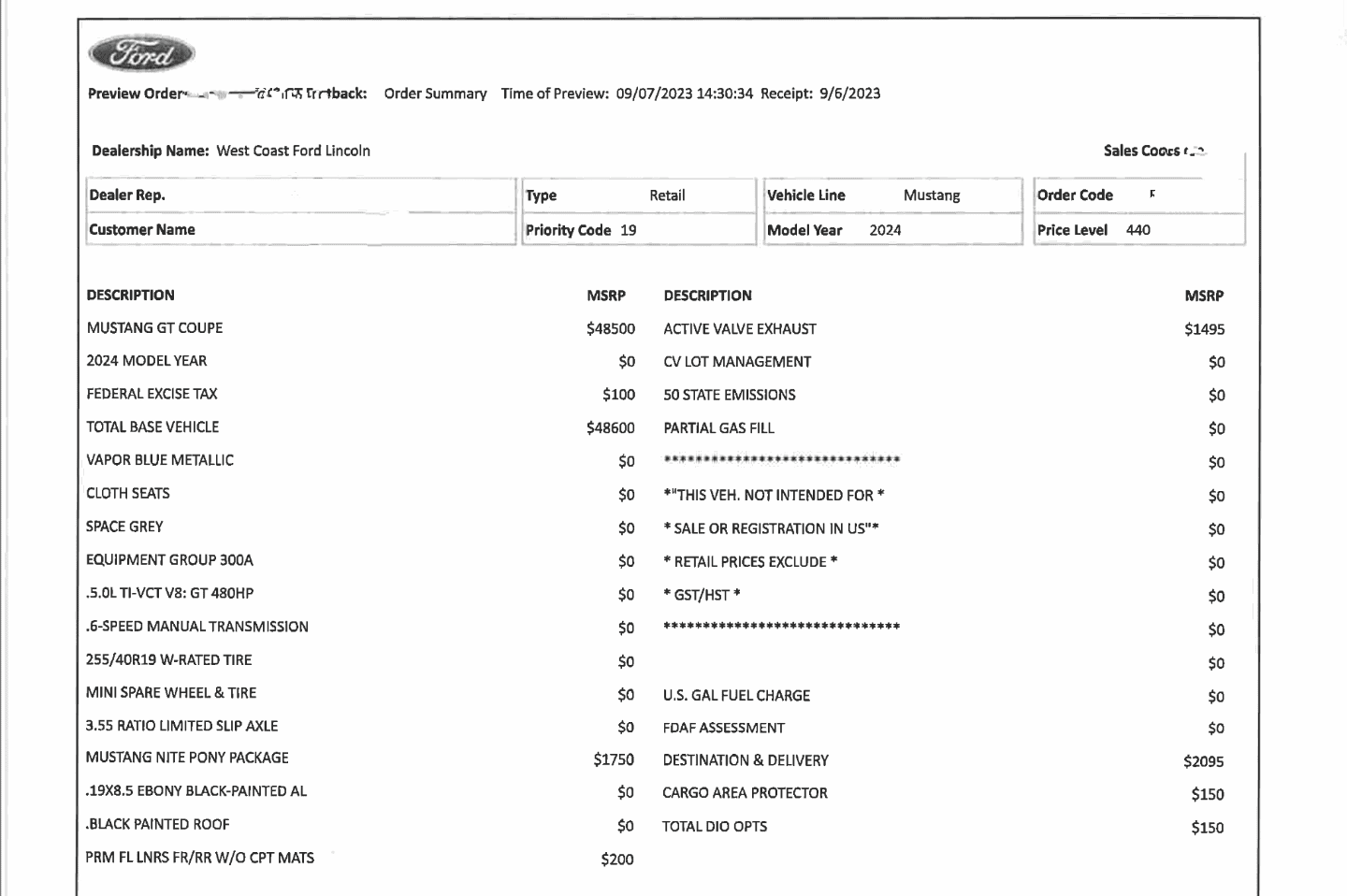Click 'MINI SPARE WHEEL & TIRE' entry
Screen dimensions: 1347x896
170,693
